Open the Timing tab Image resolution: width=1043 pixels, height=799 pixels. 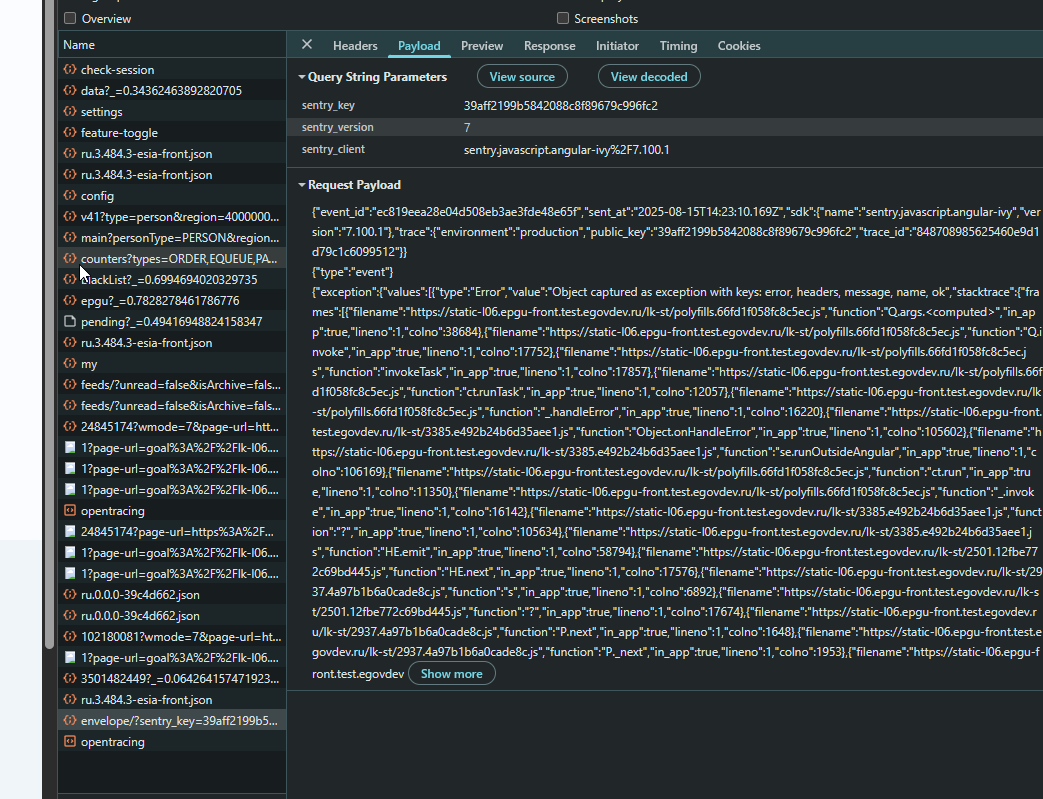tap(678, 45)
